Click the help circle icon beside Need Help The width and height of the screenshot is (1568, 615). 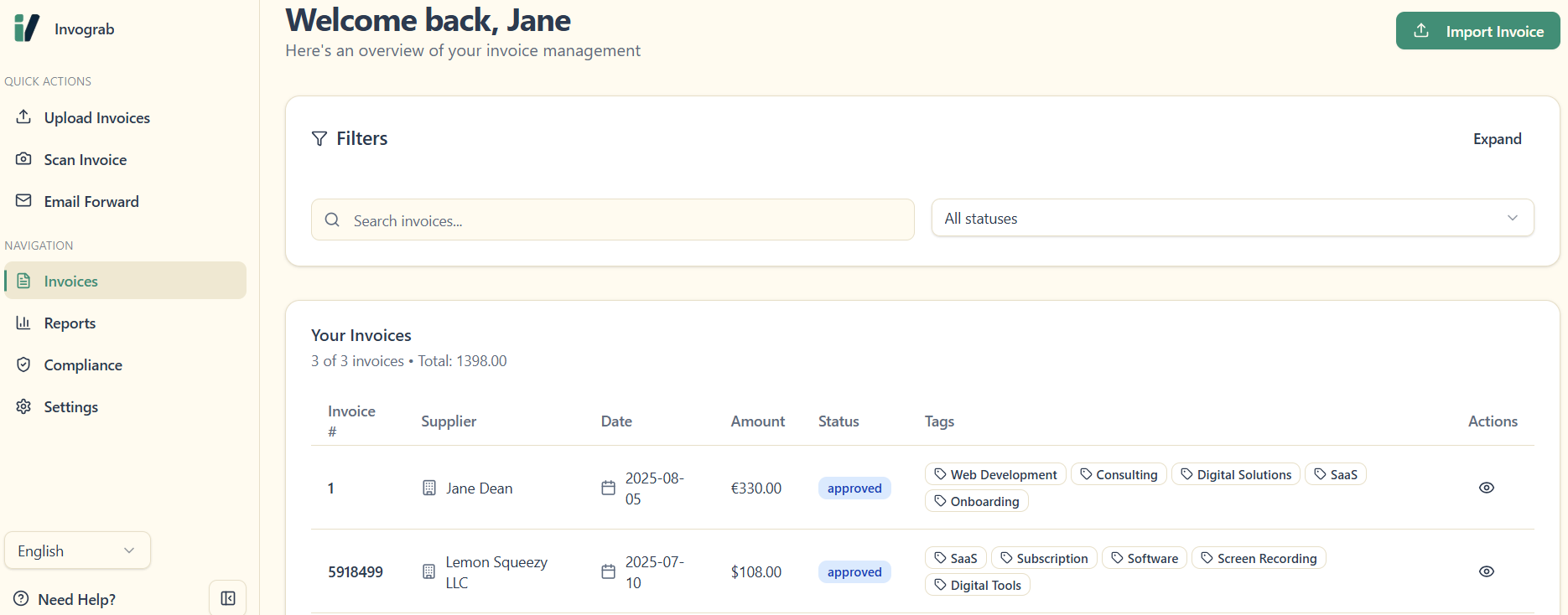(x=21, y=598)
